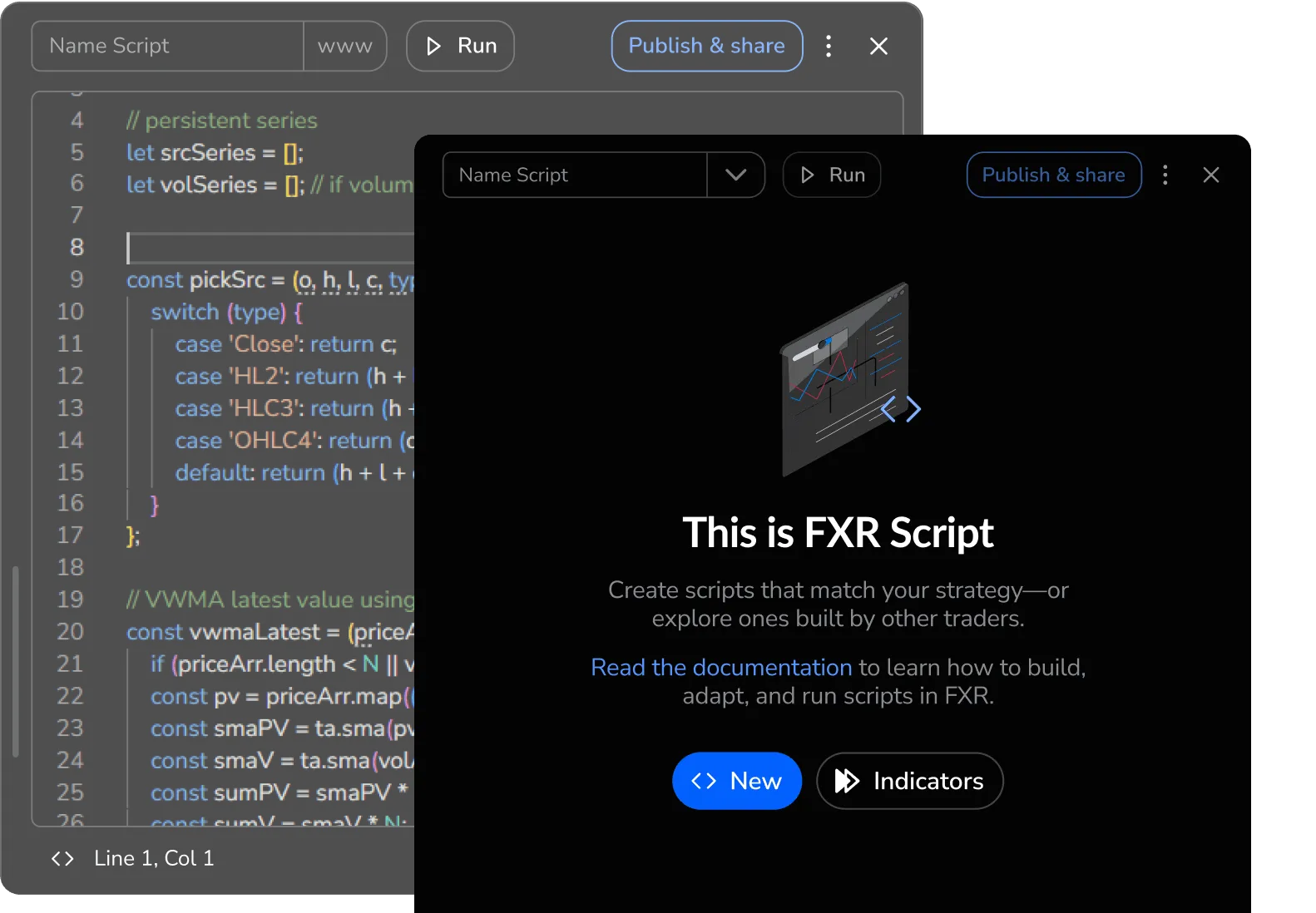Click the 'const vwmaLatest' code line
The height and width of the screenshot is (913, 1316).
pos(270,632)
